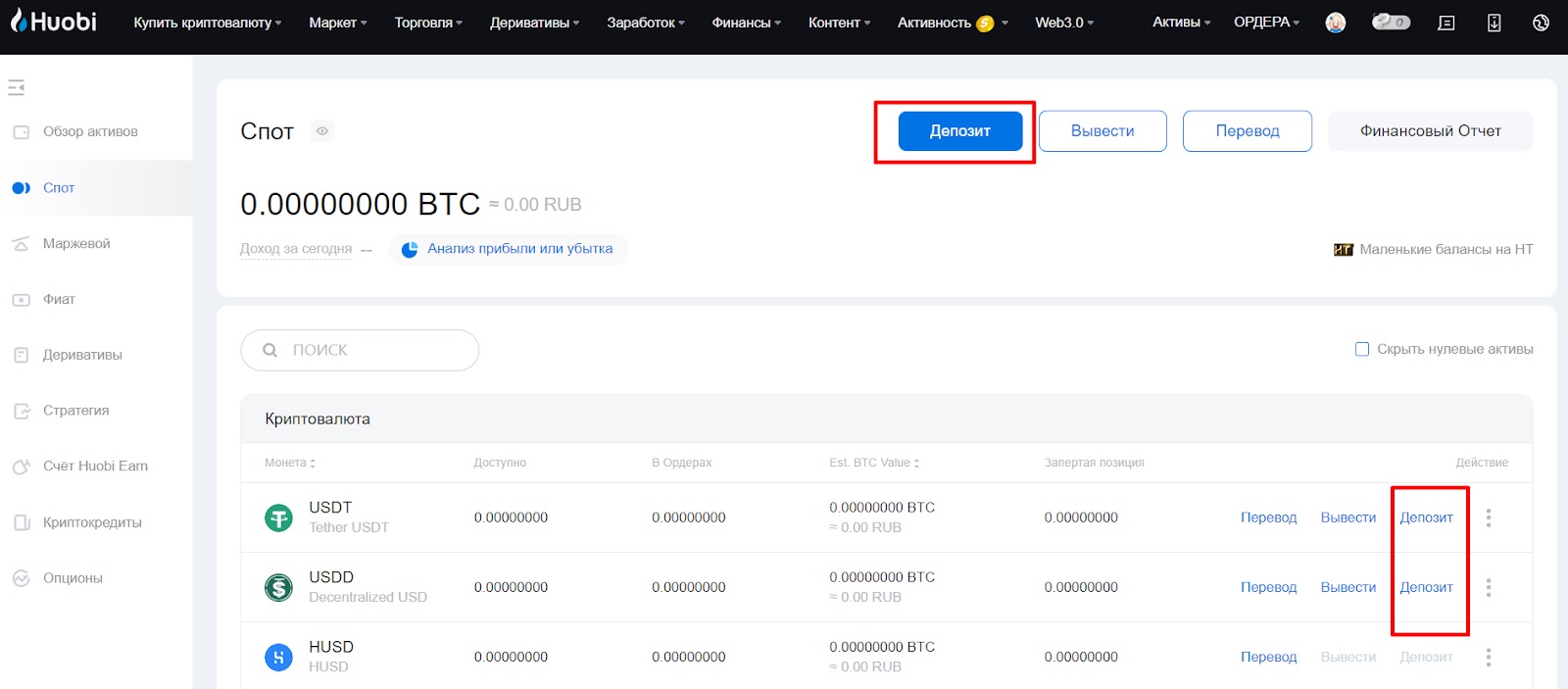Open the Активность menu
This screenshot has height=689, width=1568.
(x=953, y=23)
